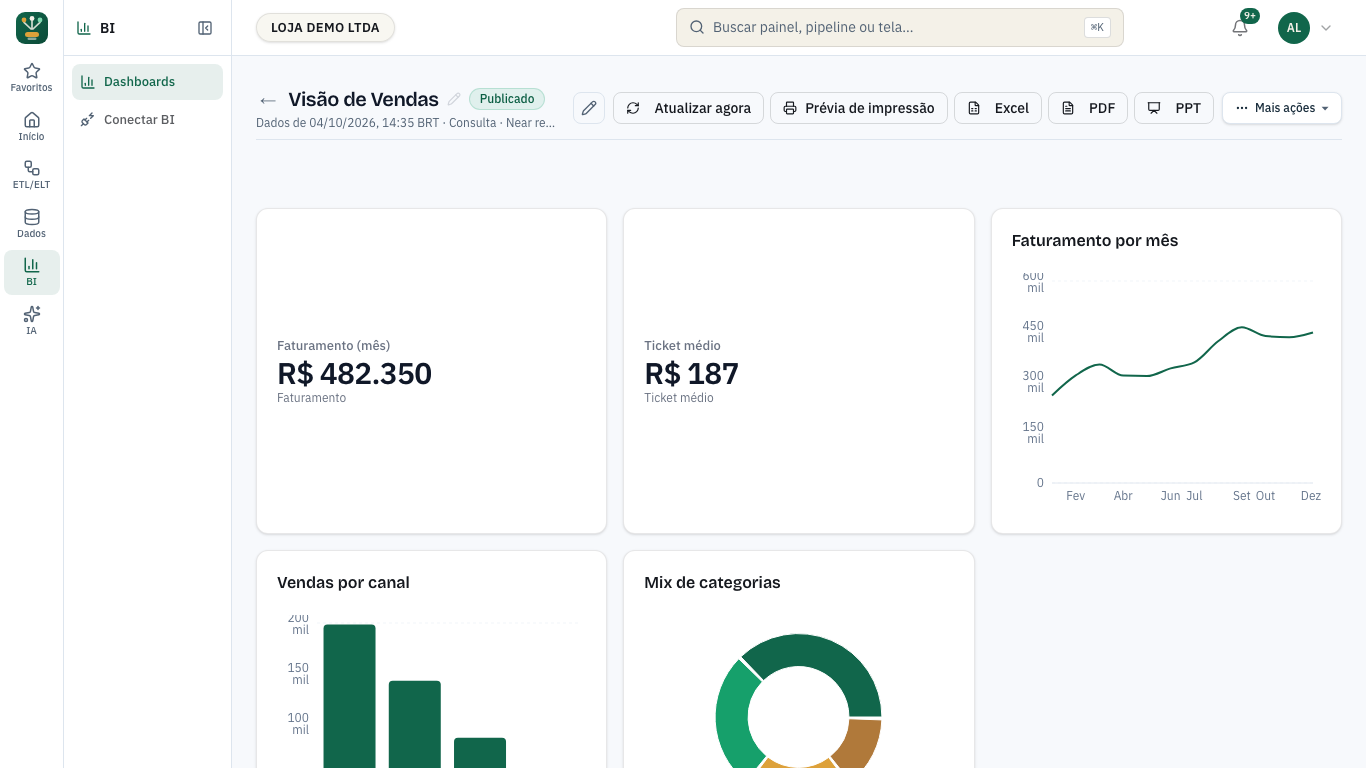Open Prévia de impressão

(859, 108)
